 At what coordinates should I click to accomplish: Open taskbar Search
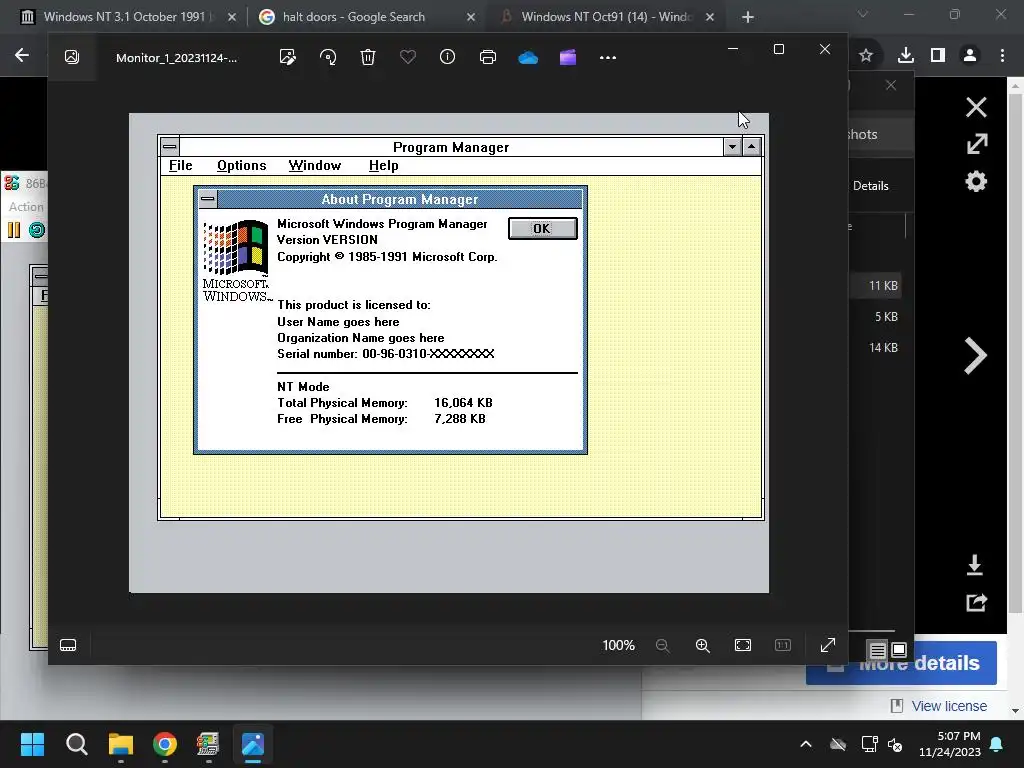(x=76, y=744)
